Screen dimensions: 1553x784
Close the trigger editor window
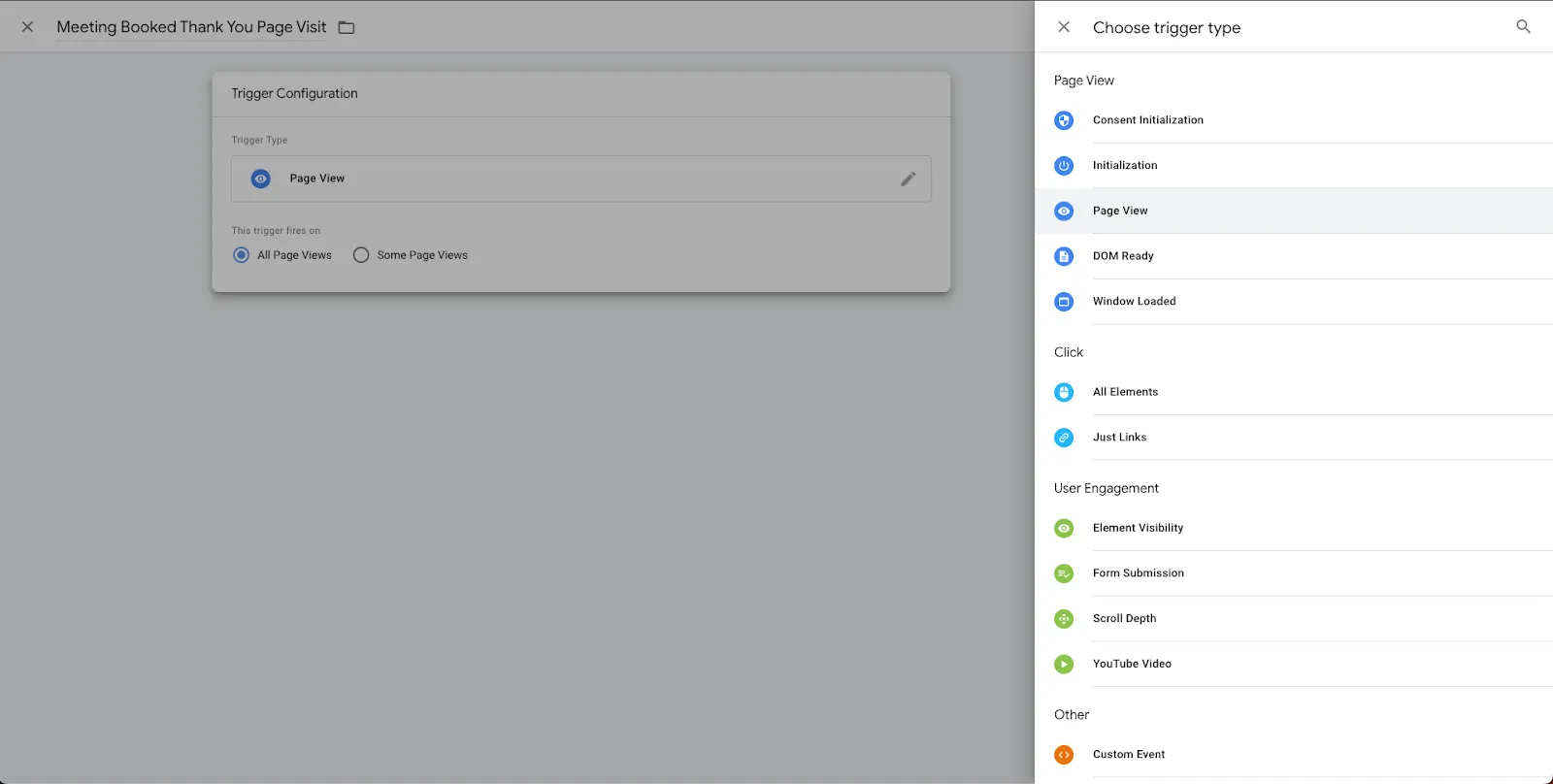(27, 27)
